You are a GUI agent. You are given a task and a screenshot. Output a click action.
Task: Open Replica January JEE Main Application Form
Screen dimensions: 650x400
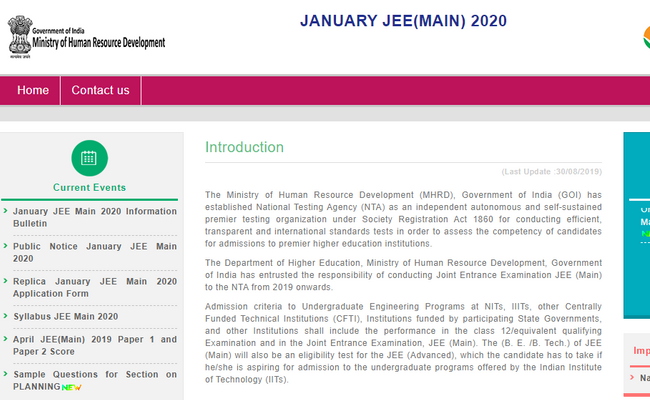pos(94,288)
